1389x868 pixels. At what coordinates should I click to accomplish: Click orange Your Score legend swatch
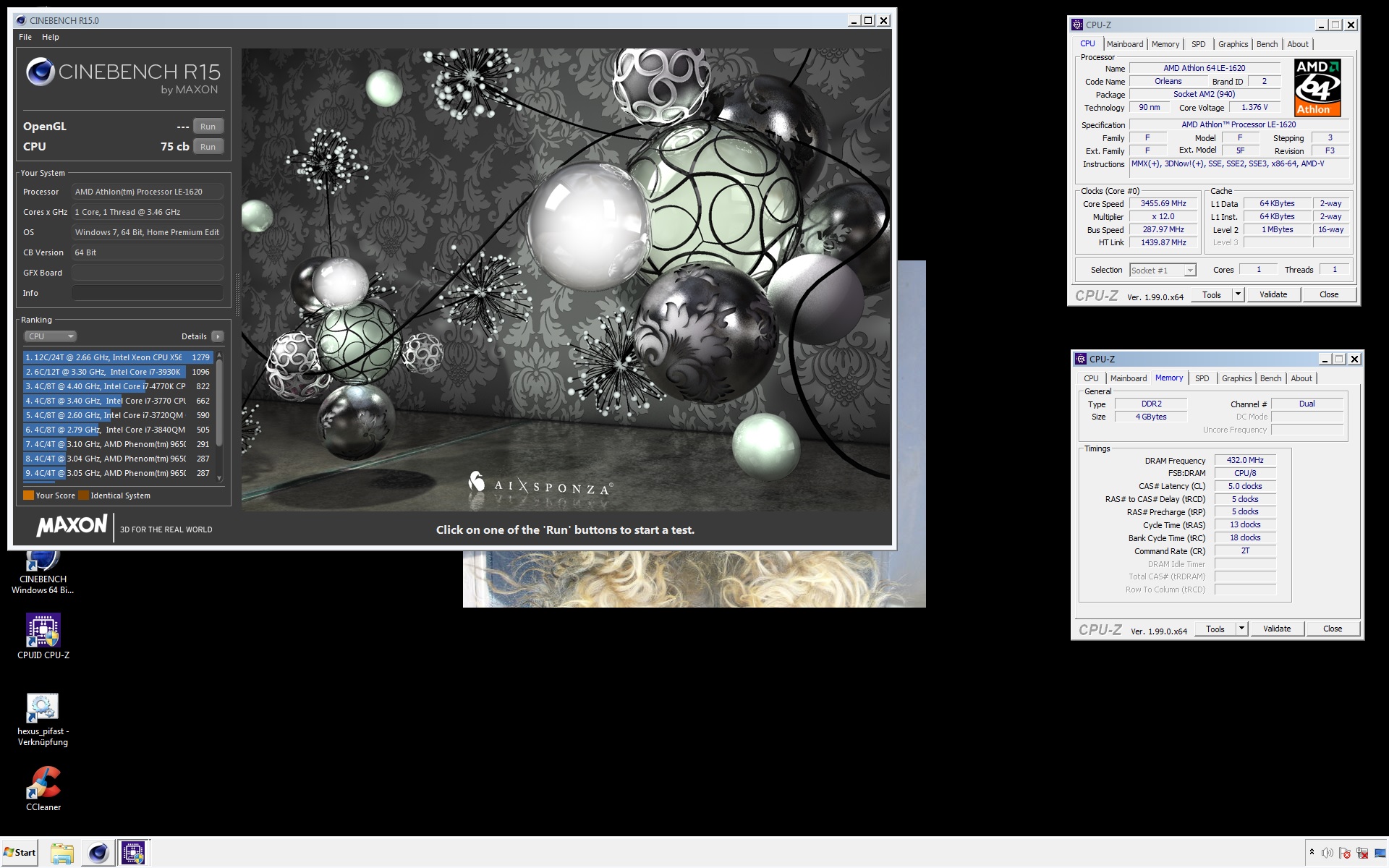28,495
